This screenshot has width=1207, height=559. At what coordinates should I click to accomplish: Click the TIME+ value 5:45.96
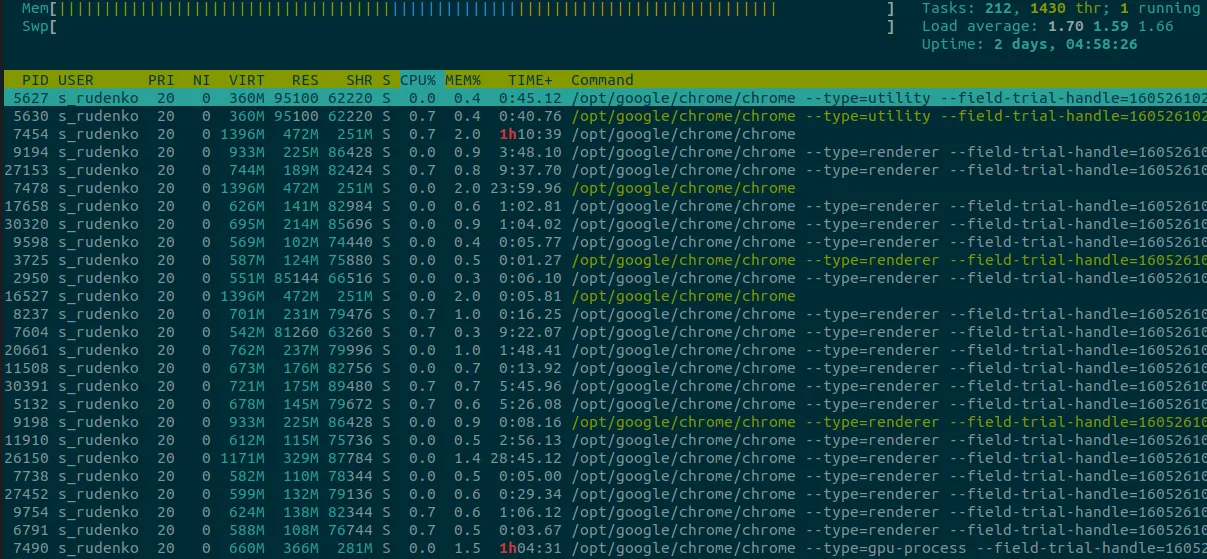pyautogui.click(x=530, y=386)
